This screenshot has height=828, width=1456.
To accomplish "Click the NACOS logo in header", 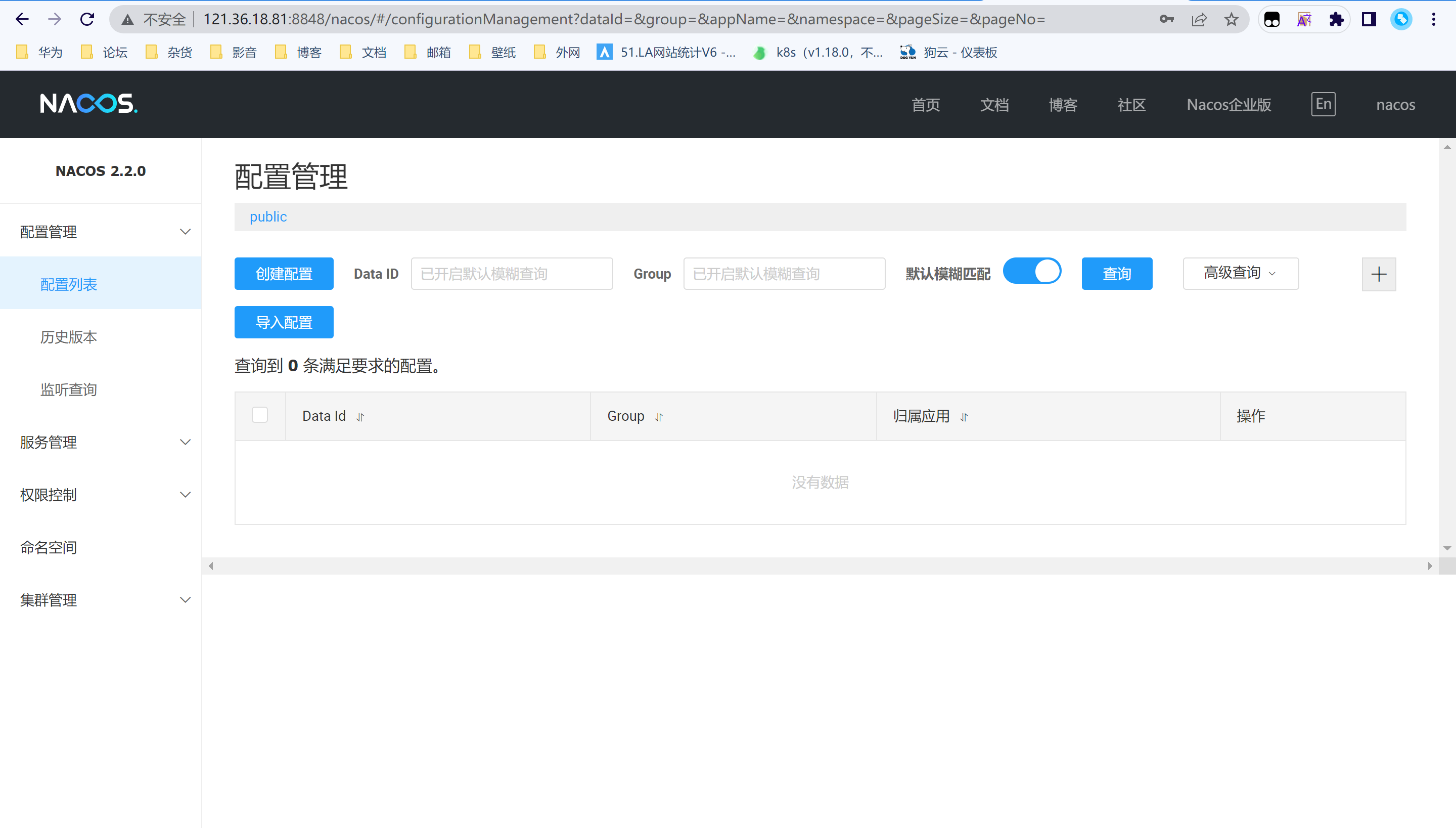I will 88,104.
